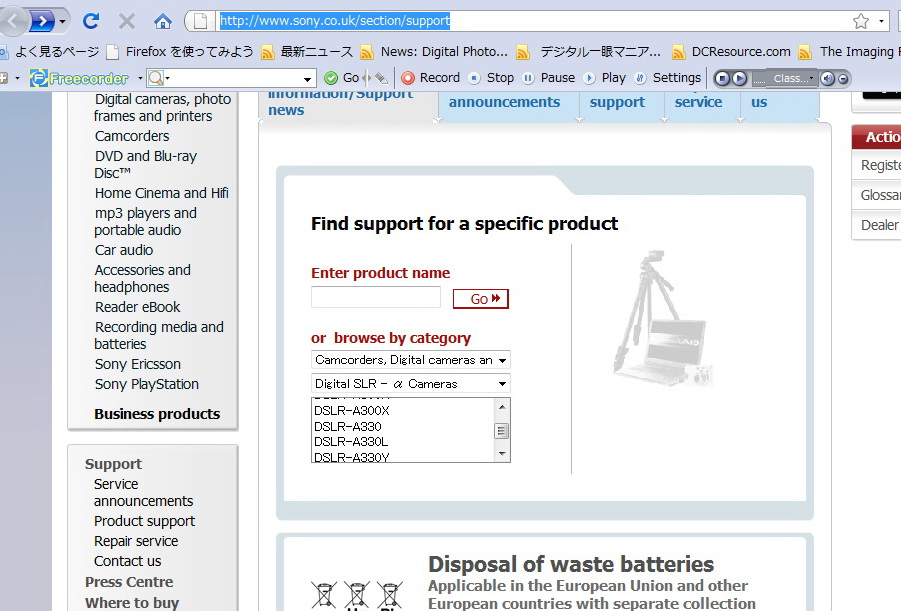The height and width of the screenshot is (611, 901).
Task: Click the Pause button in Freecorder toolbar
Action: 548,78
